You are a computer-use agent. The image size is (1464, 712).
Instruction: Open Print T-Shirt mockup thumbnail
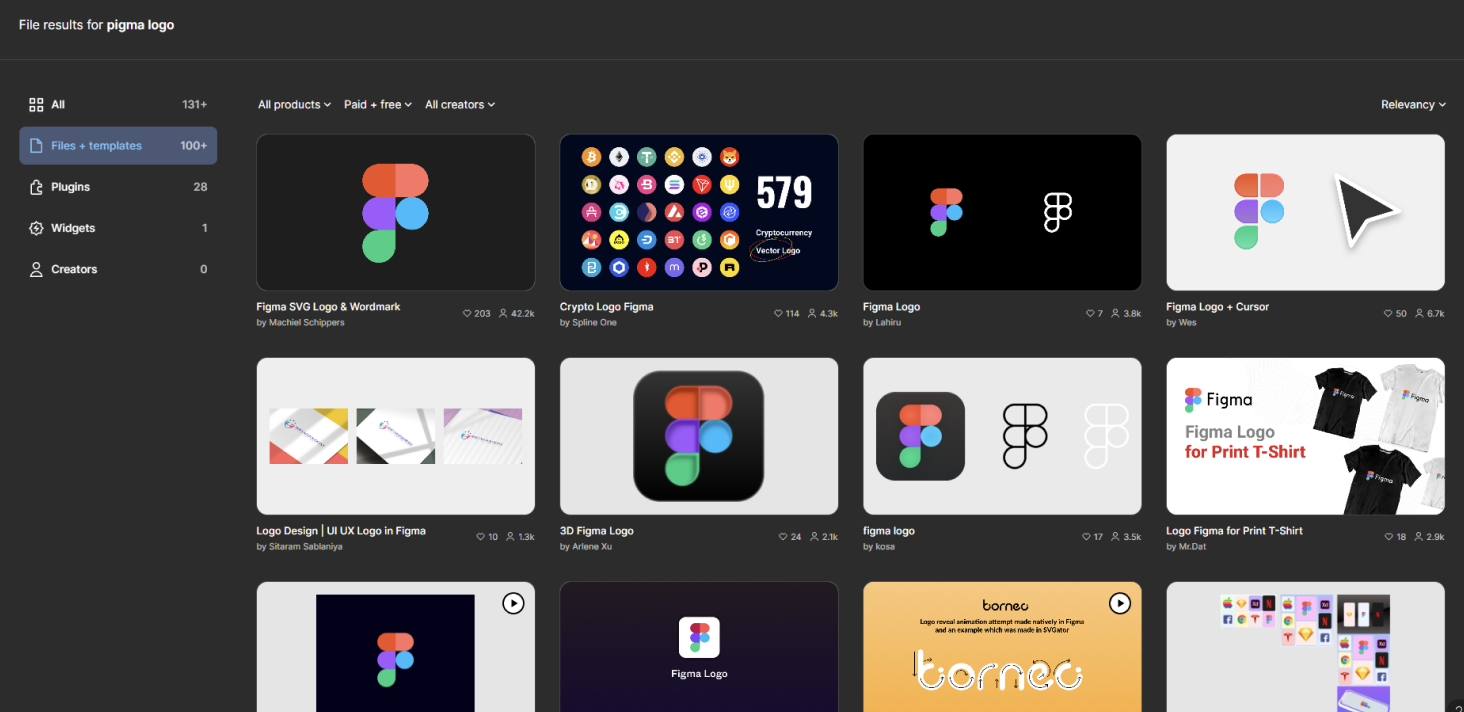click(x=1305, y=436)
